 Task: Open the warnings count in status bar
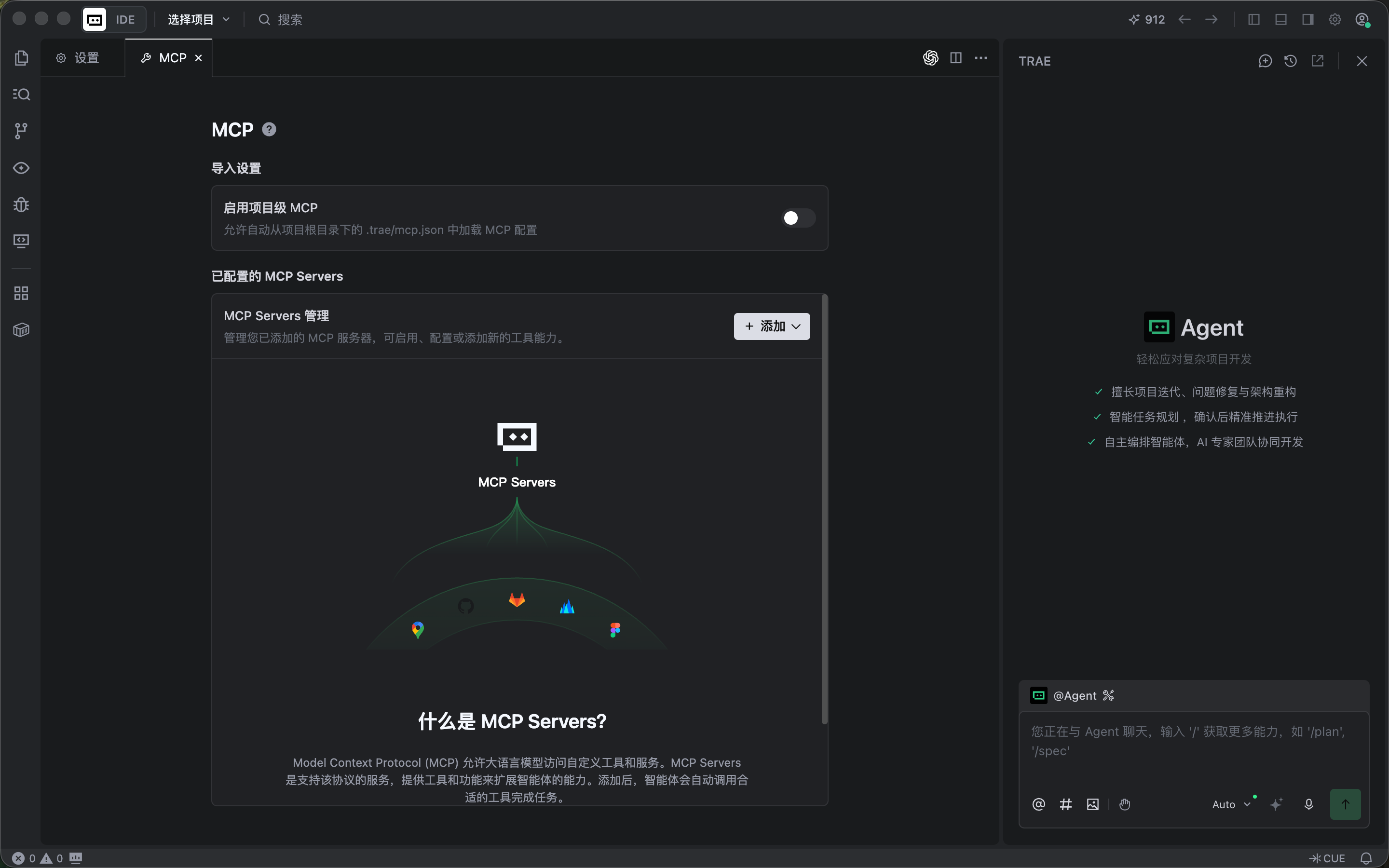coord(52,858)
